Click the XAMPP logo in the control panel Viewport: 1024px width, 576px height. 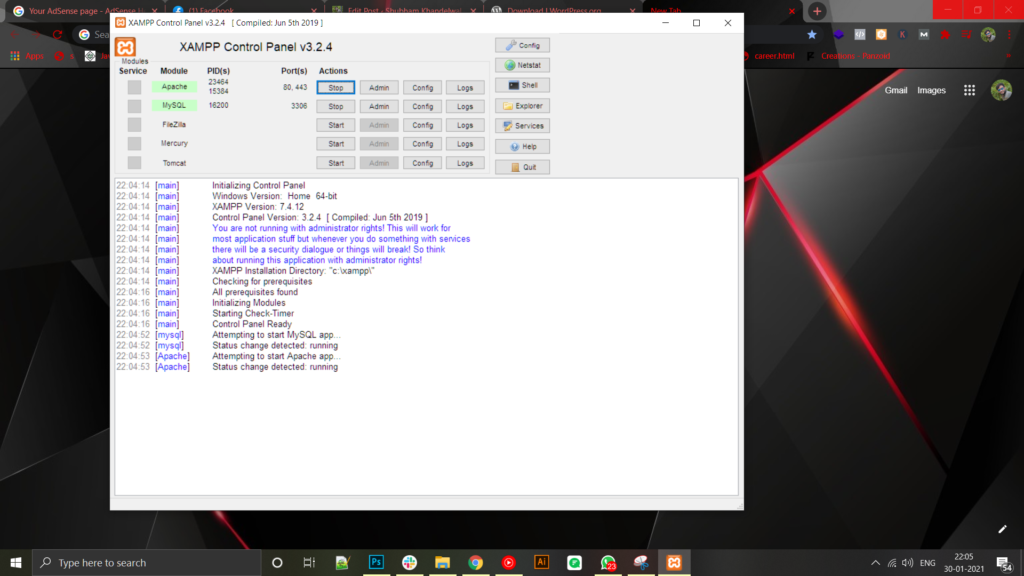pyautogui.click(x=125, y=47)
